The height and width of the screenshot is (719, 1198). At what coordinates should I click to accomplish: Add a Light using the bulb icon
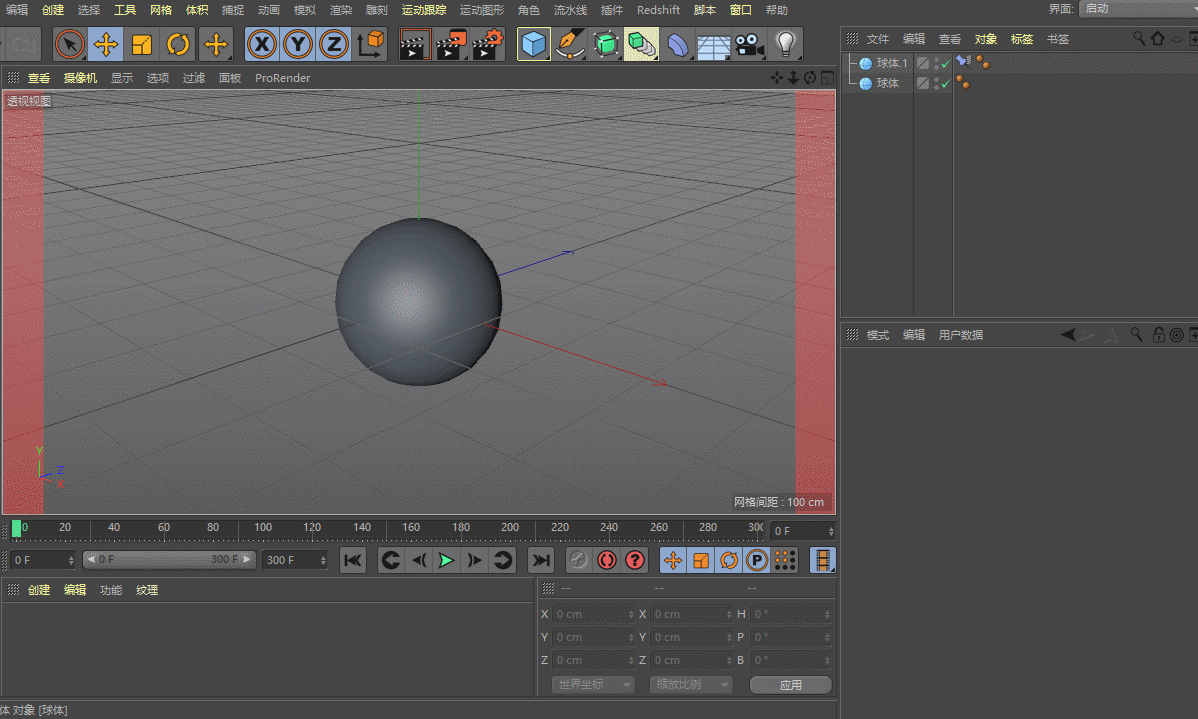[x=786, y=44]
